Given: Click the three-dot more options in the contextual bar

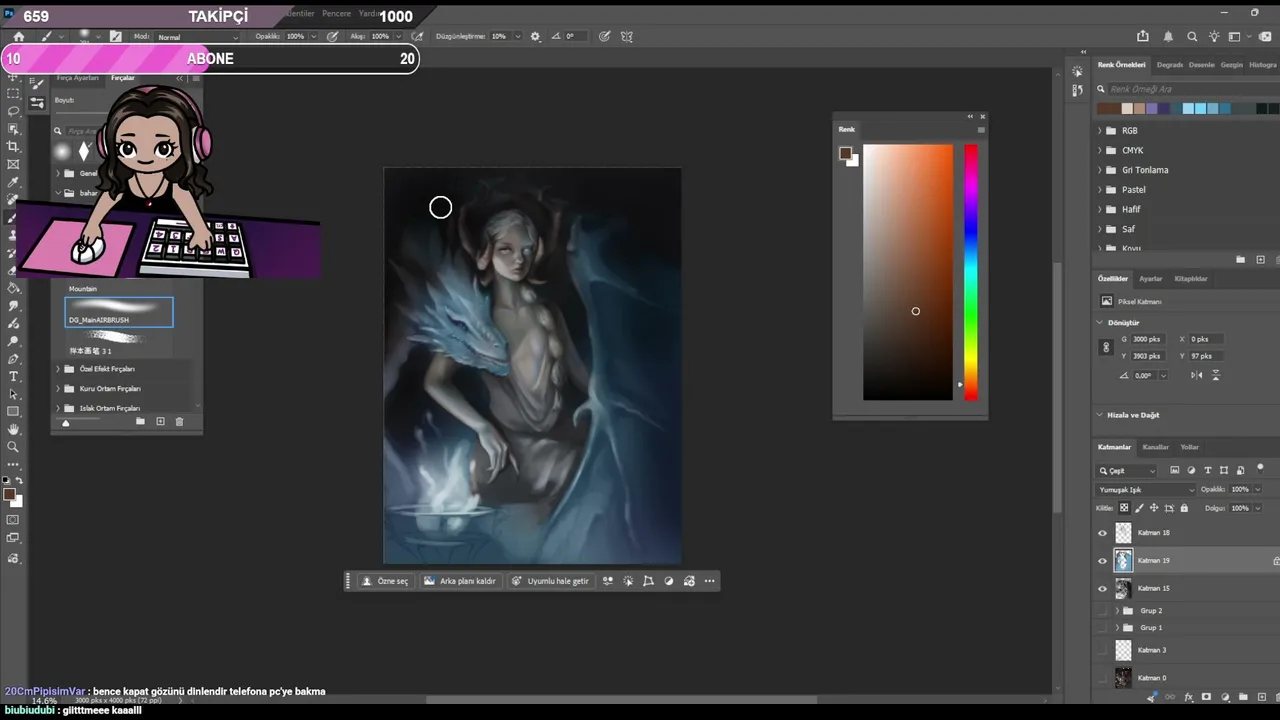Looking at the screenshot, I should (709, 581).
